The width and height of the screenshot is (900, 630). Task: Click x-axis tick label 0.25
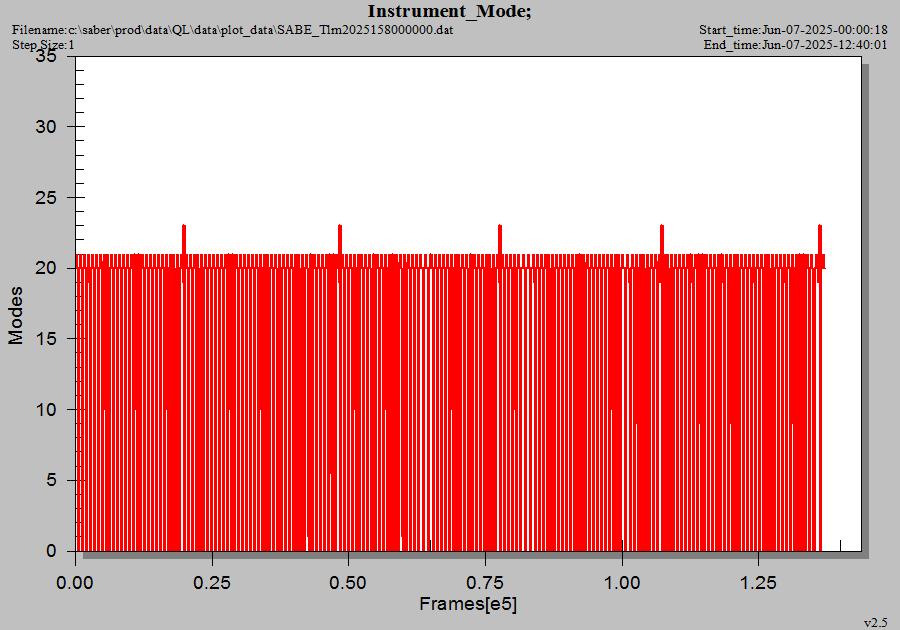point(212,583)
